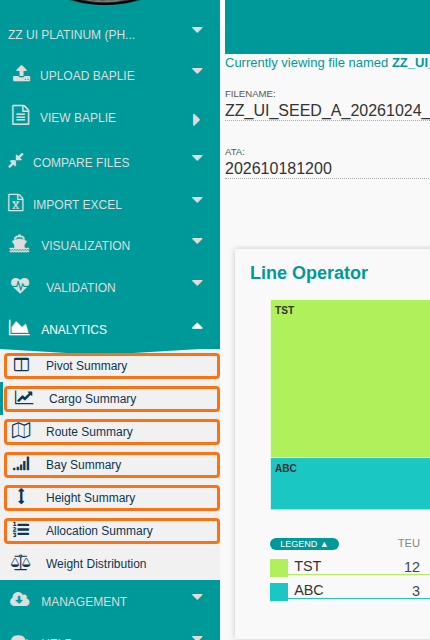This screenshot has width=430, height=640.
Task: Expand the Management dropdown arrow
Action: 197,597
